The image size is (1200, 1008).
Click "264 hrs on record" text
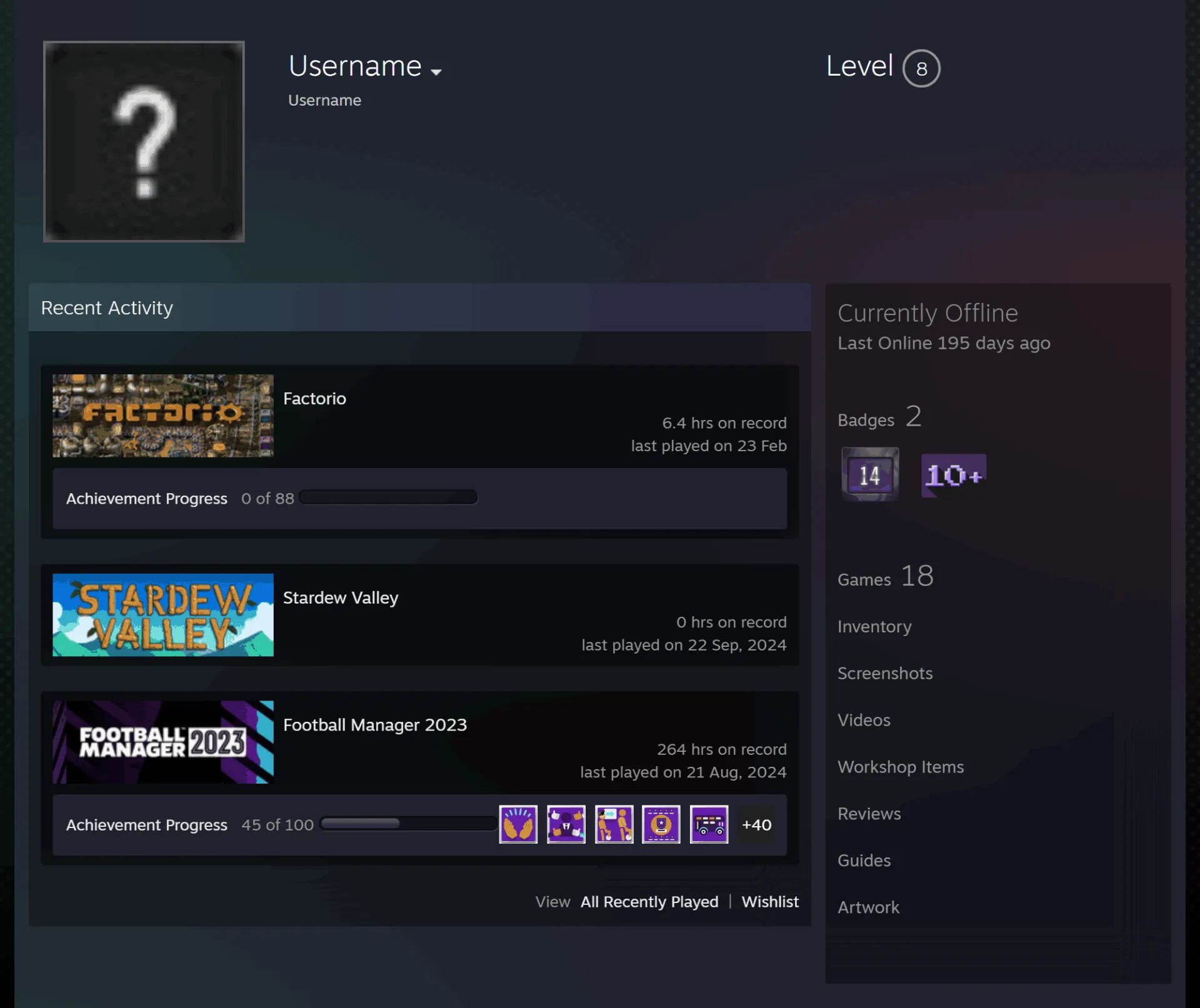click(722, 749)
